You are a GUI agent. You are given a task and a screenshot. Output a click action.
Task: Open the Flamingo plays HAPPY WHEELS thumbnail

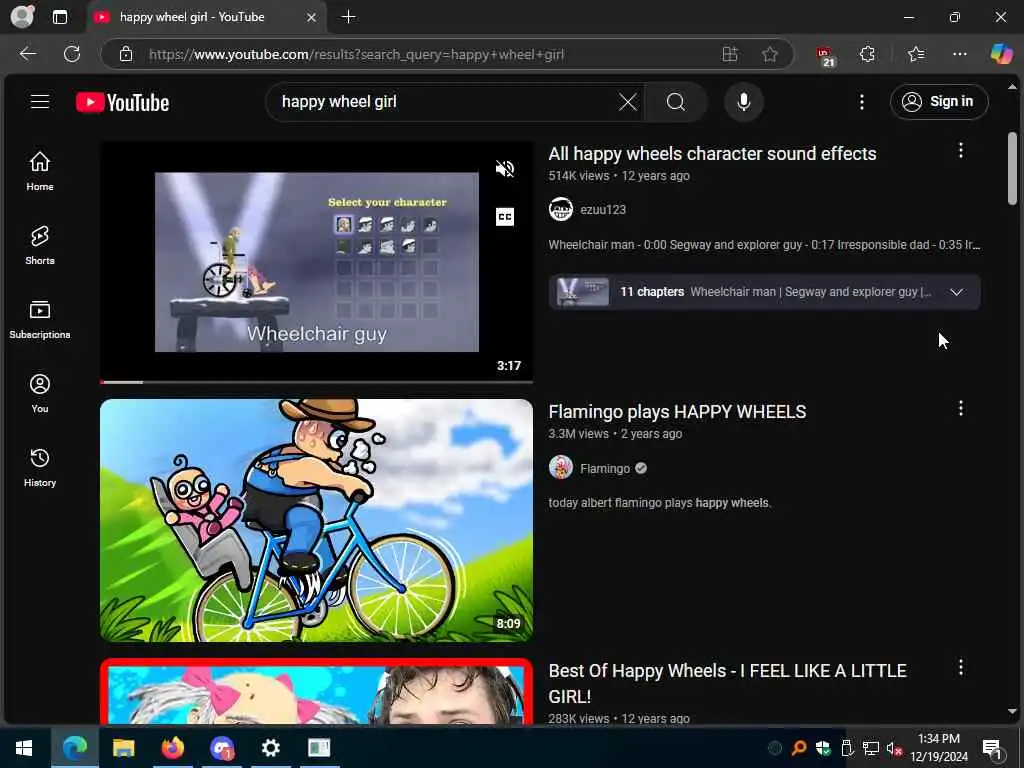pyautogui.click(x=316, y=520)
